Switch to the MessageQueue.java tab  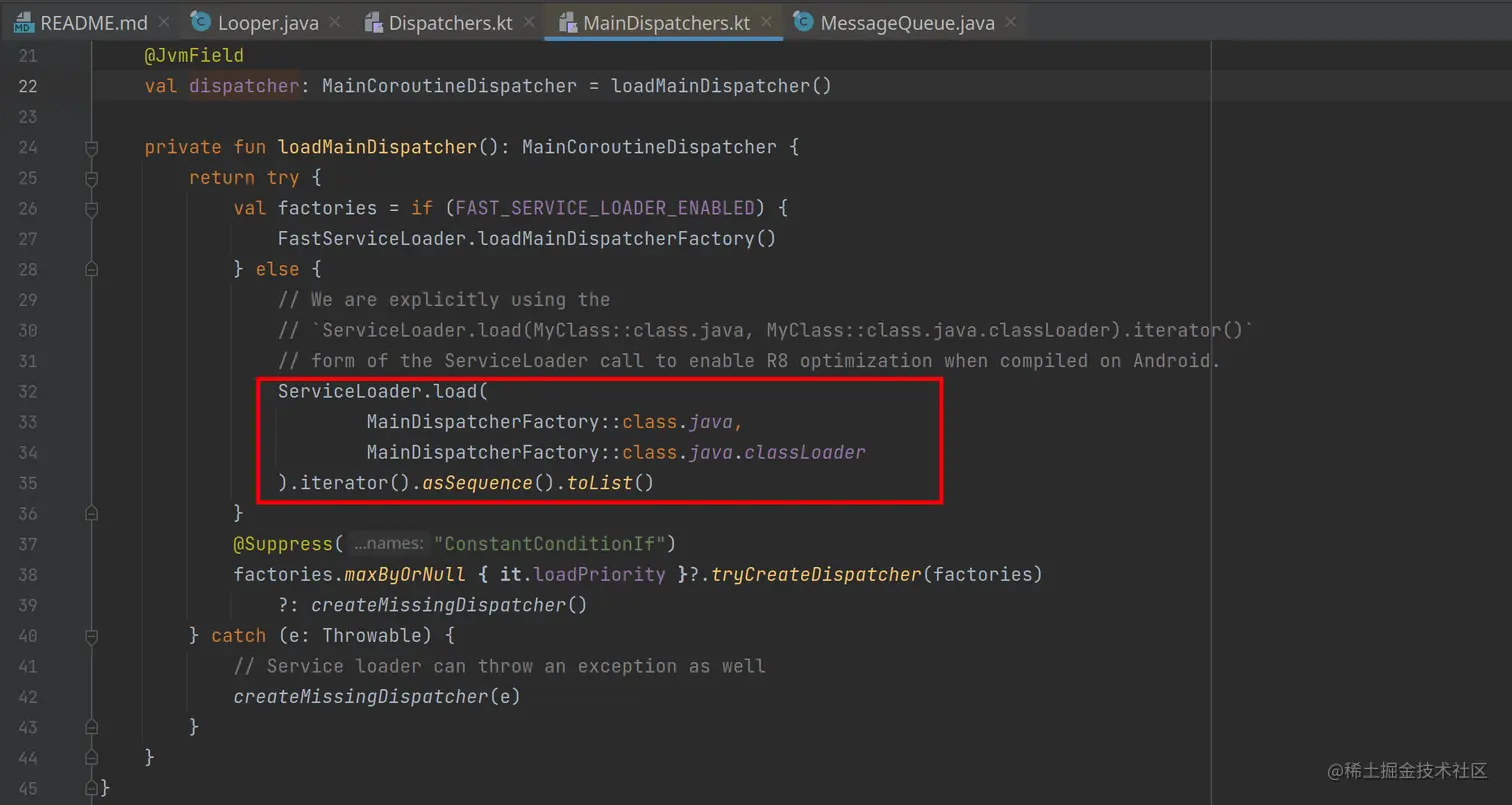[x=907, y=22]
